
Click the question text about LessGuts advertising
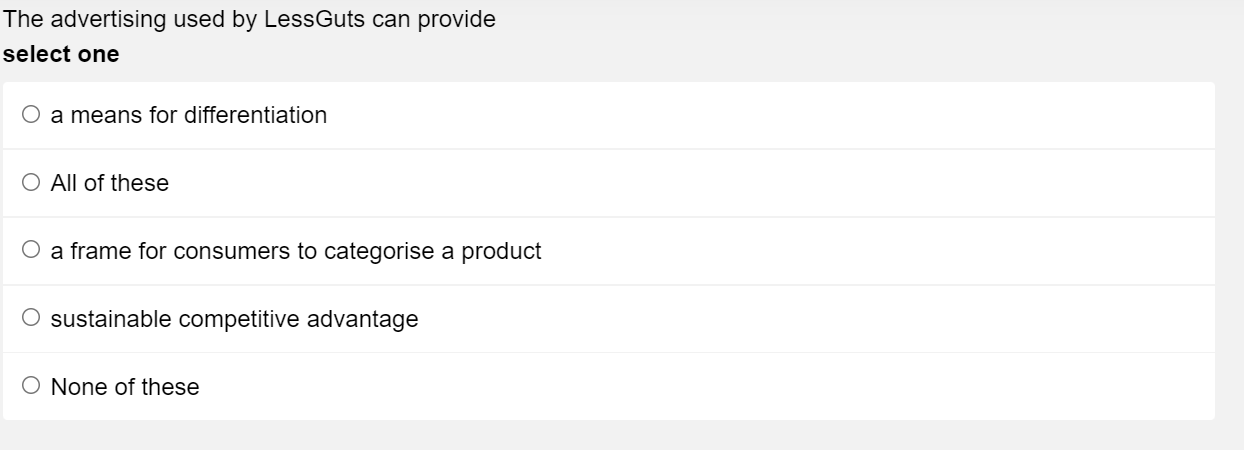click(x=249, y=20)
